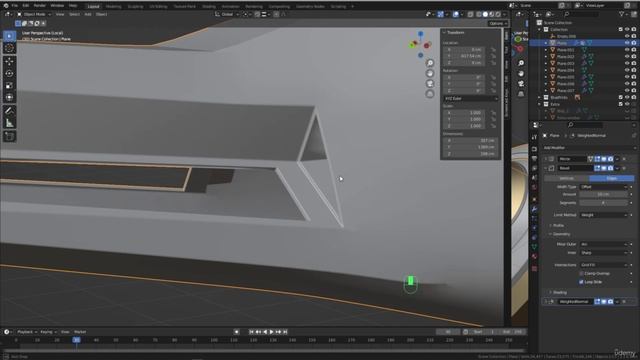Select the Annotate tool
The height and width of the screenshot is (360, 640).
click(9, 111)
